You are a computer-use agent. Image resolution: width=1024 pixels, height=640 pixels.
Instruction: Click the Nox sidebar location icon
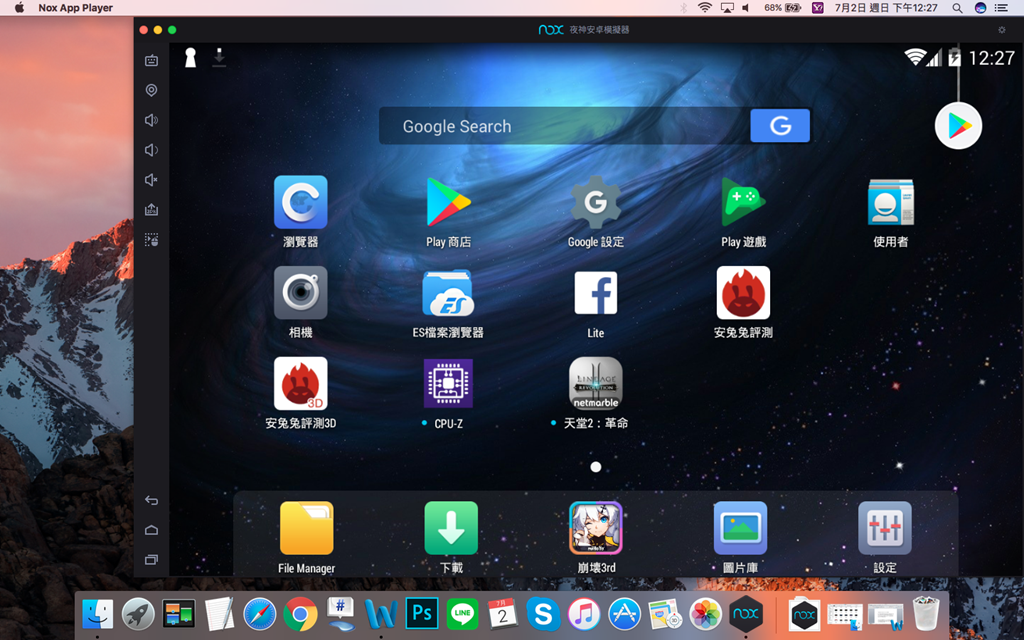coord(151,90)
